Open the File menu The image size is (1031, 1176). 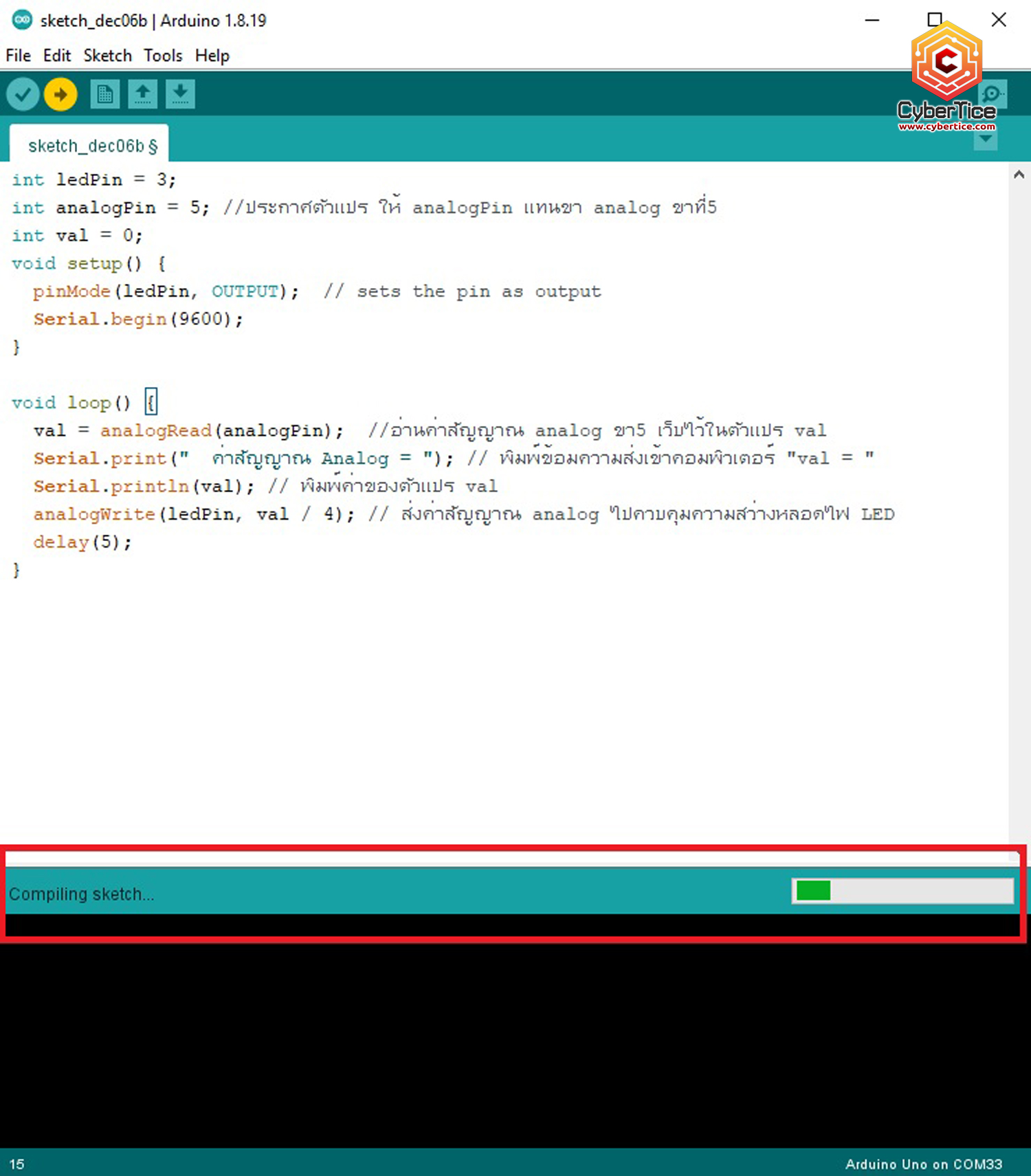tap(18, 56)
